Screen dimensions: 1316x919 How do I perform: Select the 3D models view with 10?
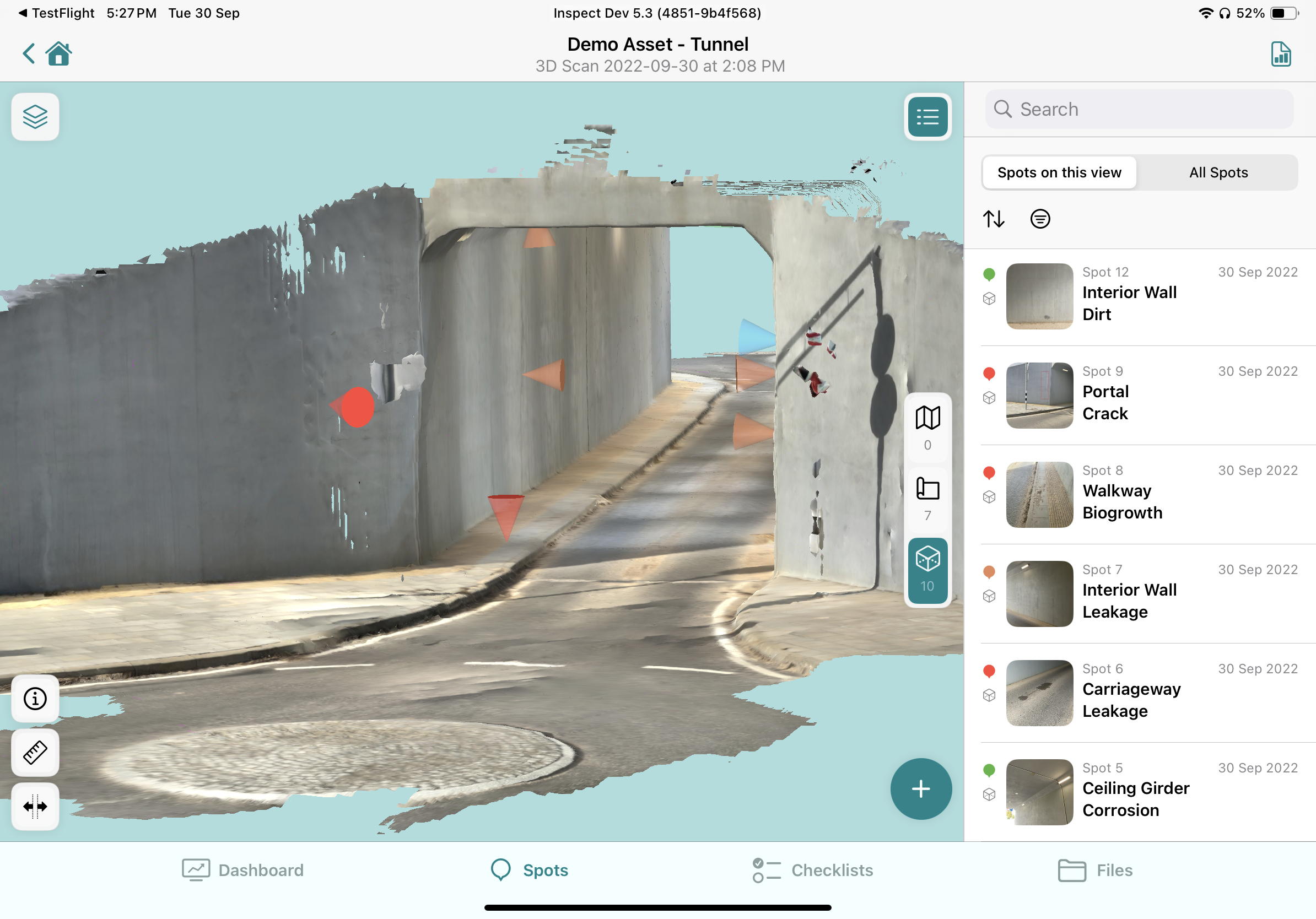pos(927,569)
